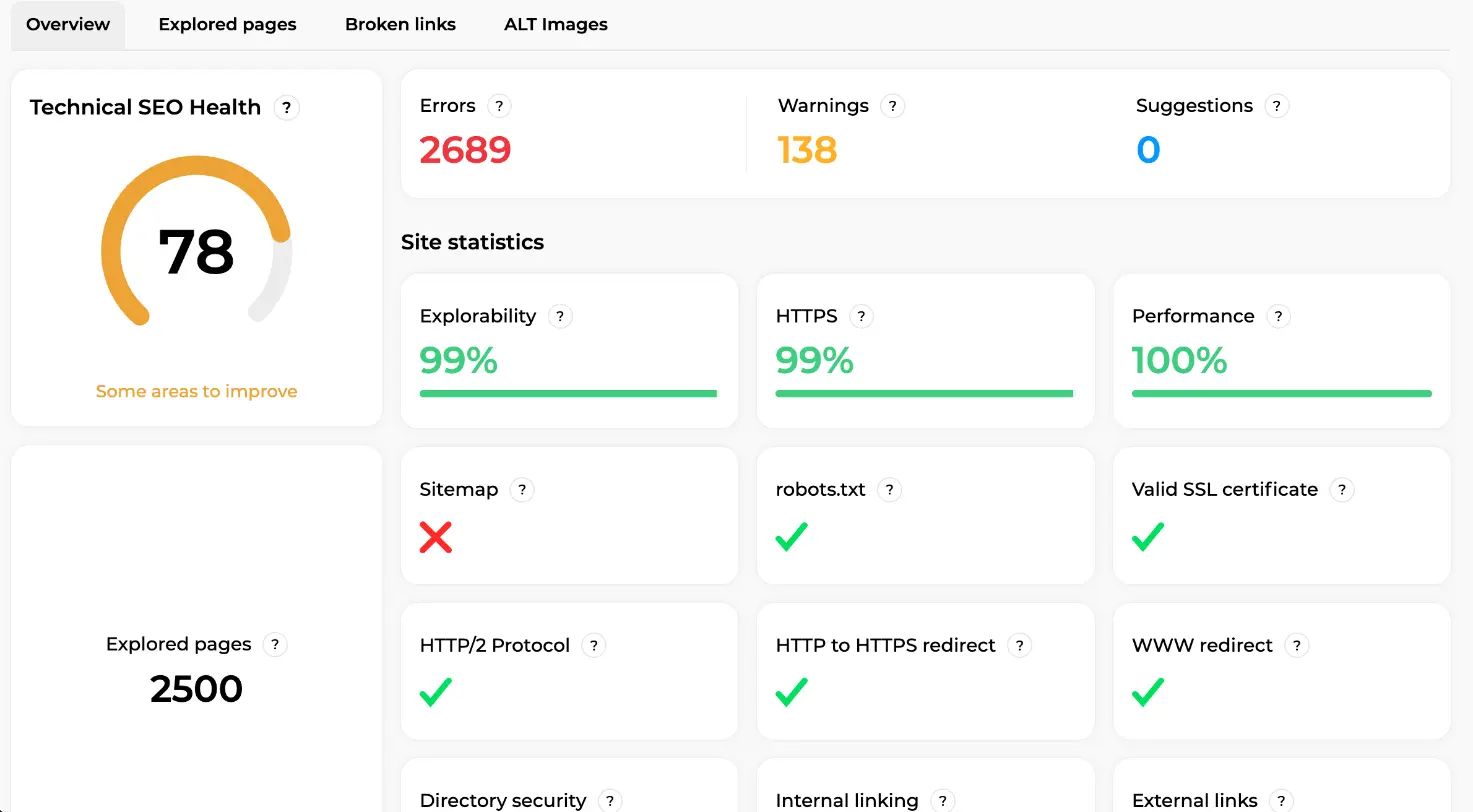Click green checkmark under HTTP/2 Protocol

436,692
